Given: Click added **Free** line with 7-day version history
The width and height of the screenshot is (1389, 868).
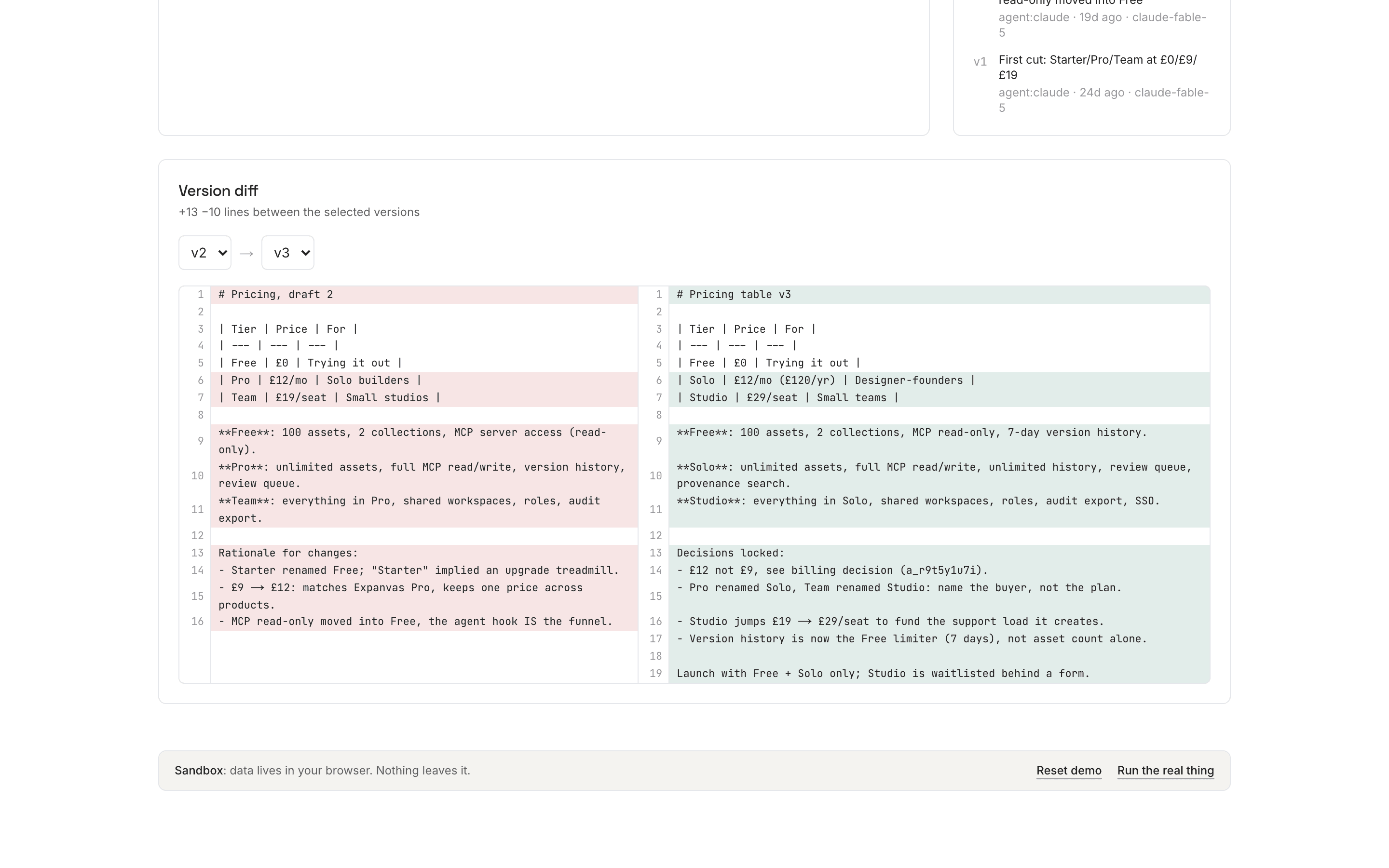Looking at the screenshot, I should [x=939, y=441].
